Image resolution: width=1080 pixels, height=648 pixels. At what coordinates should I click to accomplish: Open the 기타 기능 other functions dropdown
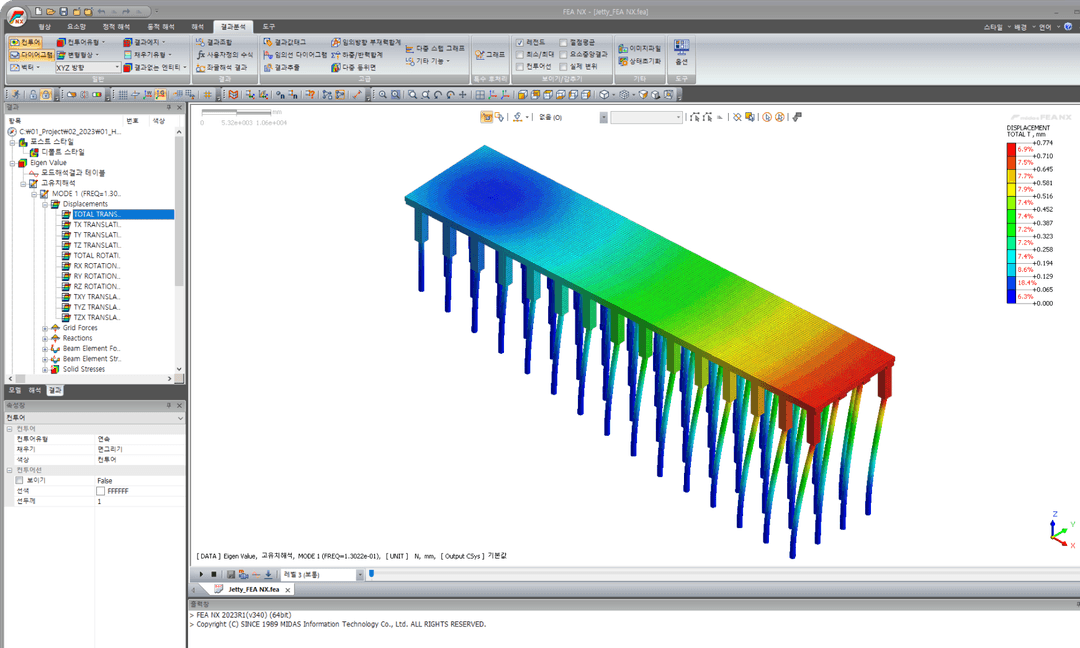pyautogui.click(x=428, y=61)
